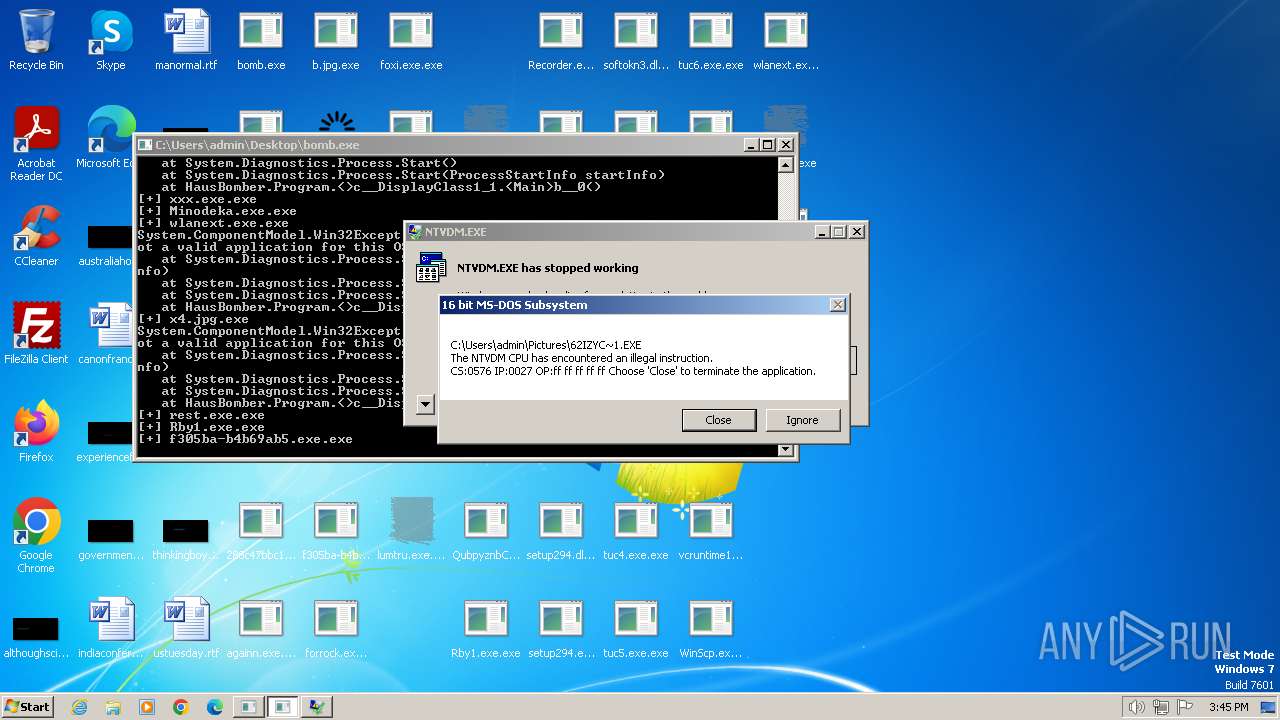
Task: Open Action Center flag in tray
Action: [x=1185, y=707]
